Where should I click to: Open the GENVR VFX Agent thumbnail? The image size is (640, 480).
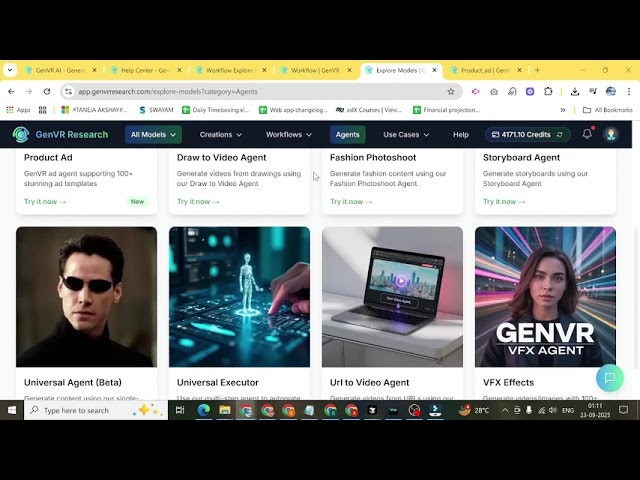pos(545,297)
